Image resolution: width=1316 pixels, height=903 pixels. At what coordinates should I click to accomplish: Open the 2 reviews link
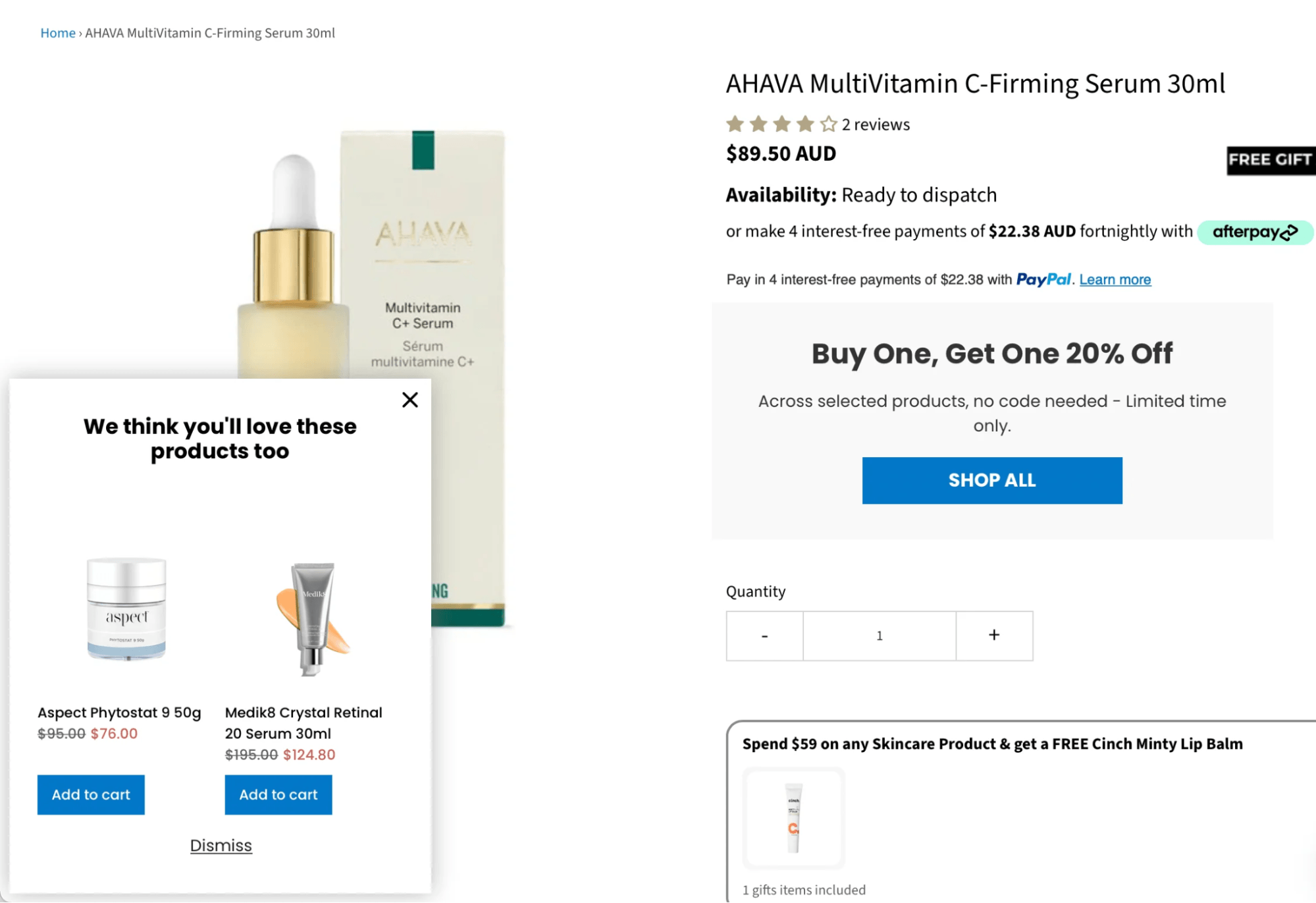875,124
